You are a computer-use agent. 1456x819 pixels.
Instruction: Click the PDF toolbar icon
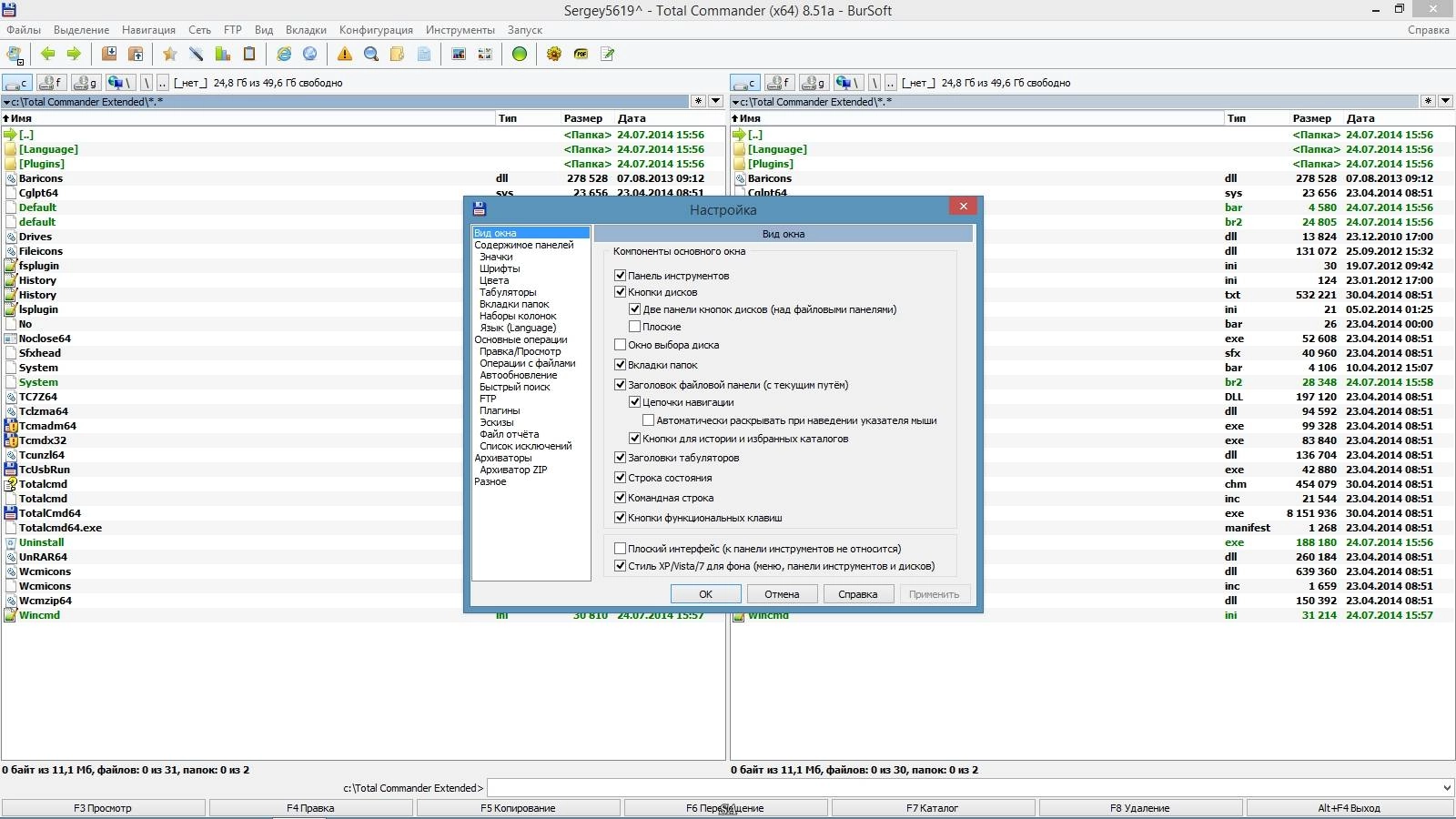click(581, 55)
